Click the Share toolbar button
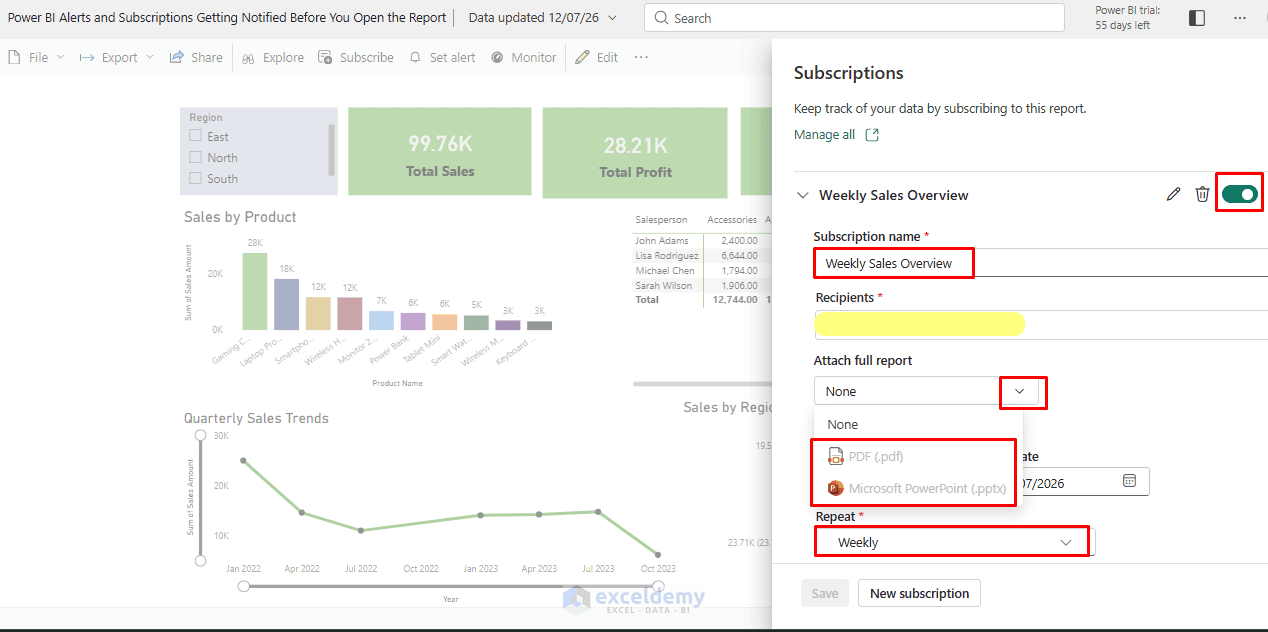This screenshot has width=1268, height=632. click(x=196, y=57)
